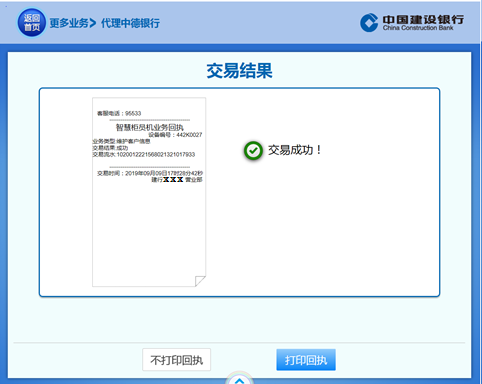The image size is (482, 384).
Task: Select the 交易结果 page title
Action: [239, 71]
